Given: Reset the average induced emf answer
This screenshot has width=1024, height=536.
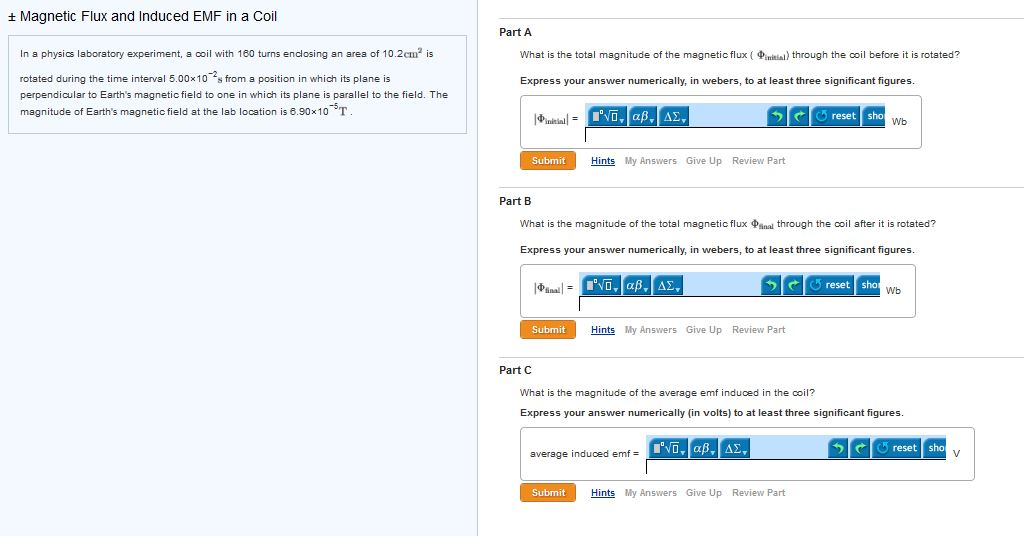Looking at the screenshot, I should tap(897, 448).
